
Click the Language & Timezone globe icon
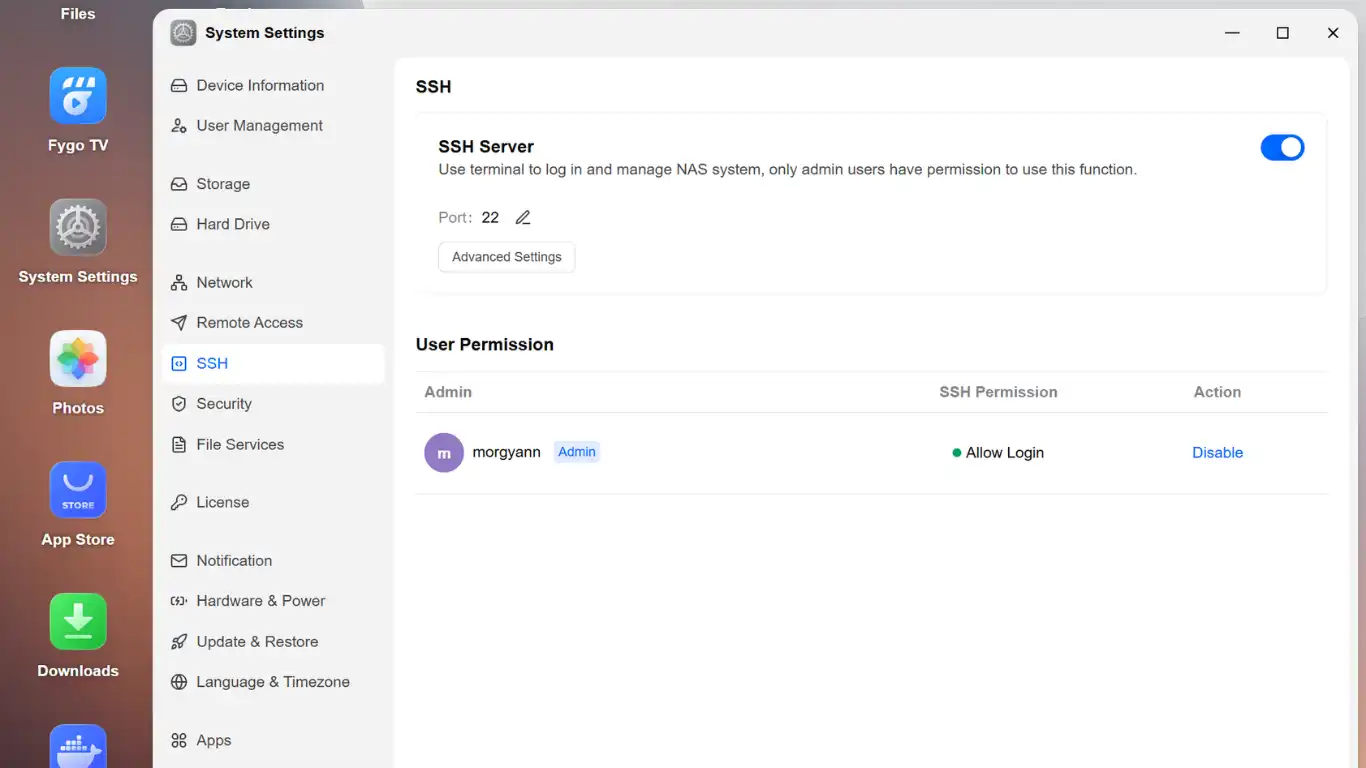[x=179, y=682]
